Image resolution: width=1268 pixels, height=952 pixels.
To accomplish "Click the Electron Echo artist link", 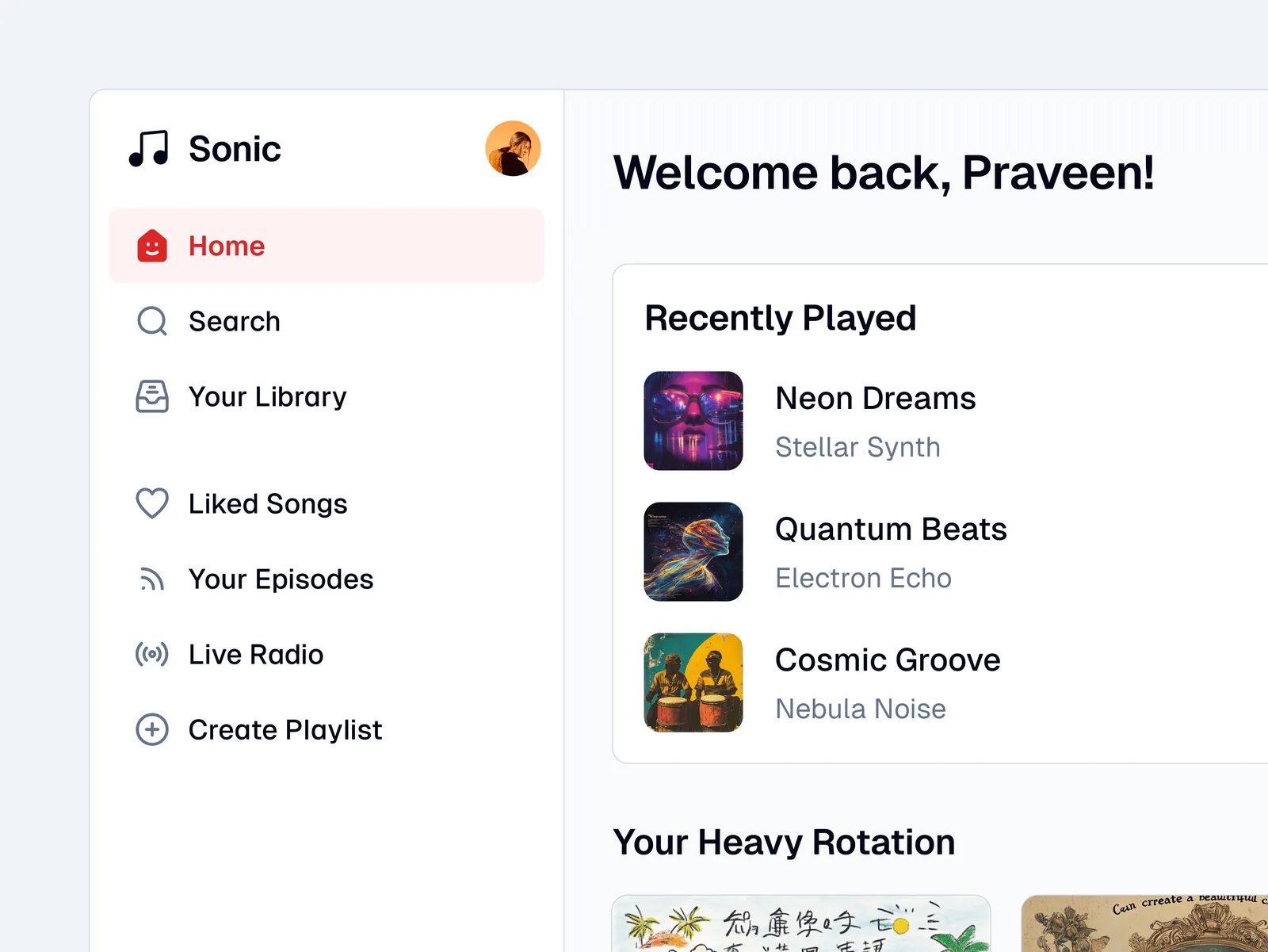I will (863, 578).
